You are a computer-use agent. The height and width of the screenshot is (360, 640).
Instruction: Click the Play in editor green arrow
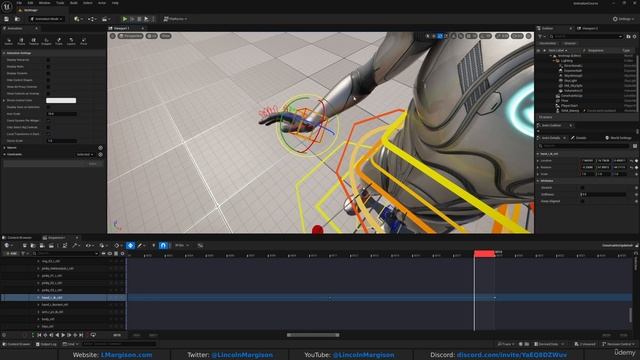click(x=125, y=19)
